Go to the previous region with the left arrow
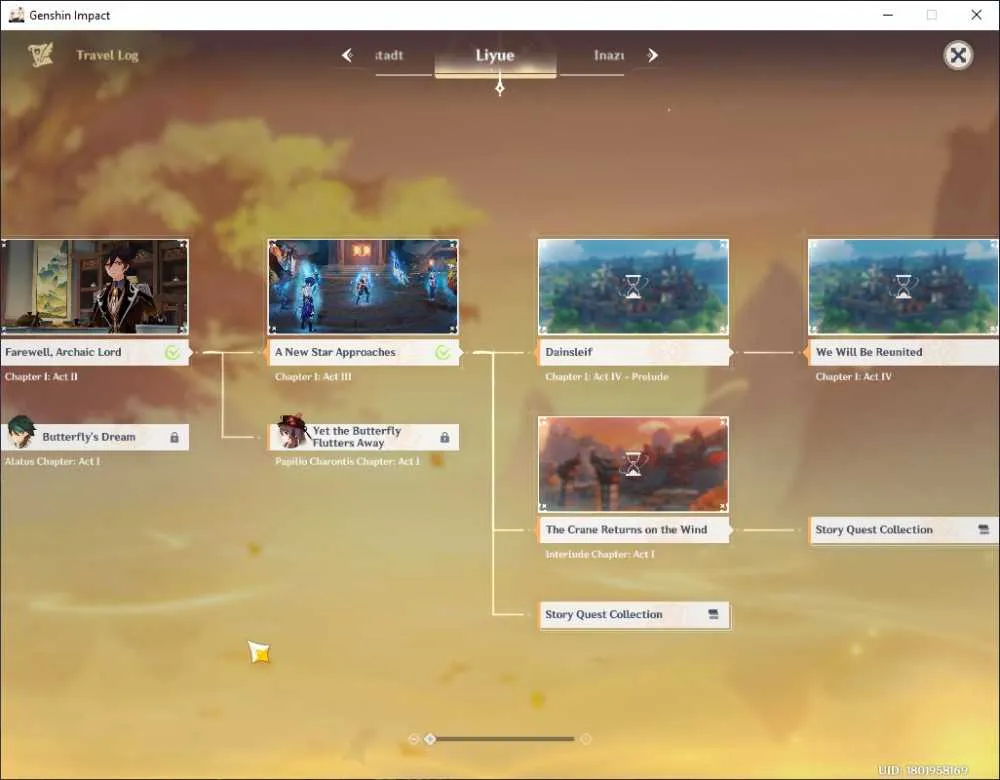This screenshot has width=1000, height=780. click(x=347, y=55)
